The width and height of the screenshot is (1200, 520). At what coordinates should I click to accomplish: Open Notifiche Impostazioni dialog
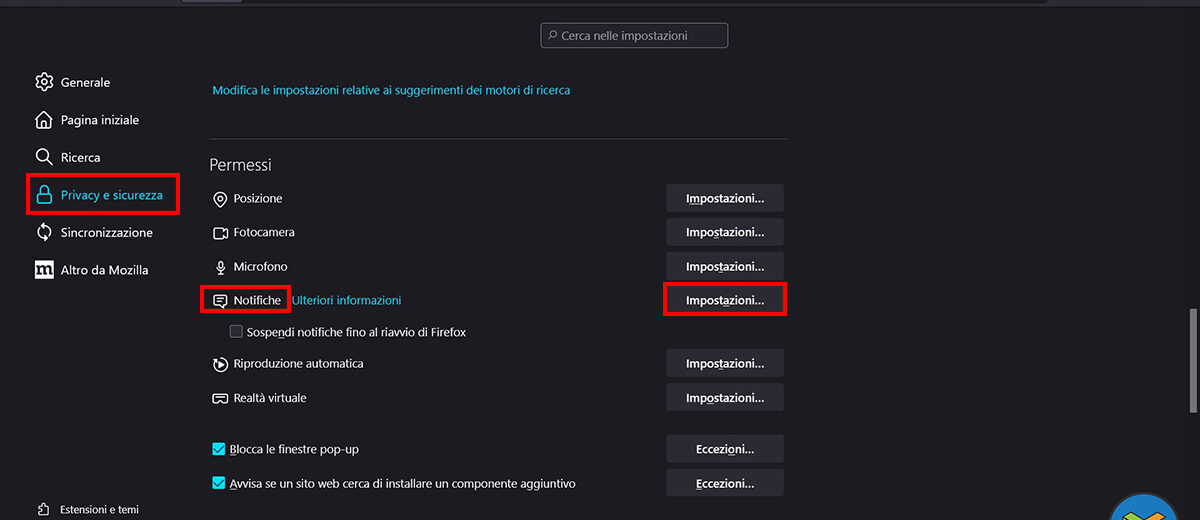pos(724,300)
